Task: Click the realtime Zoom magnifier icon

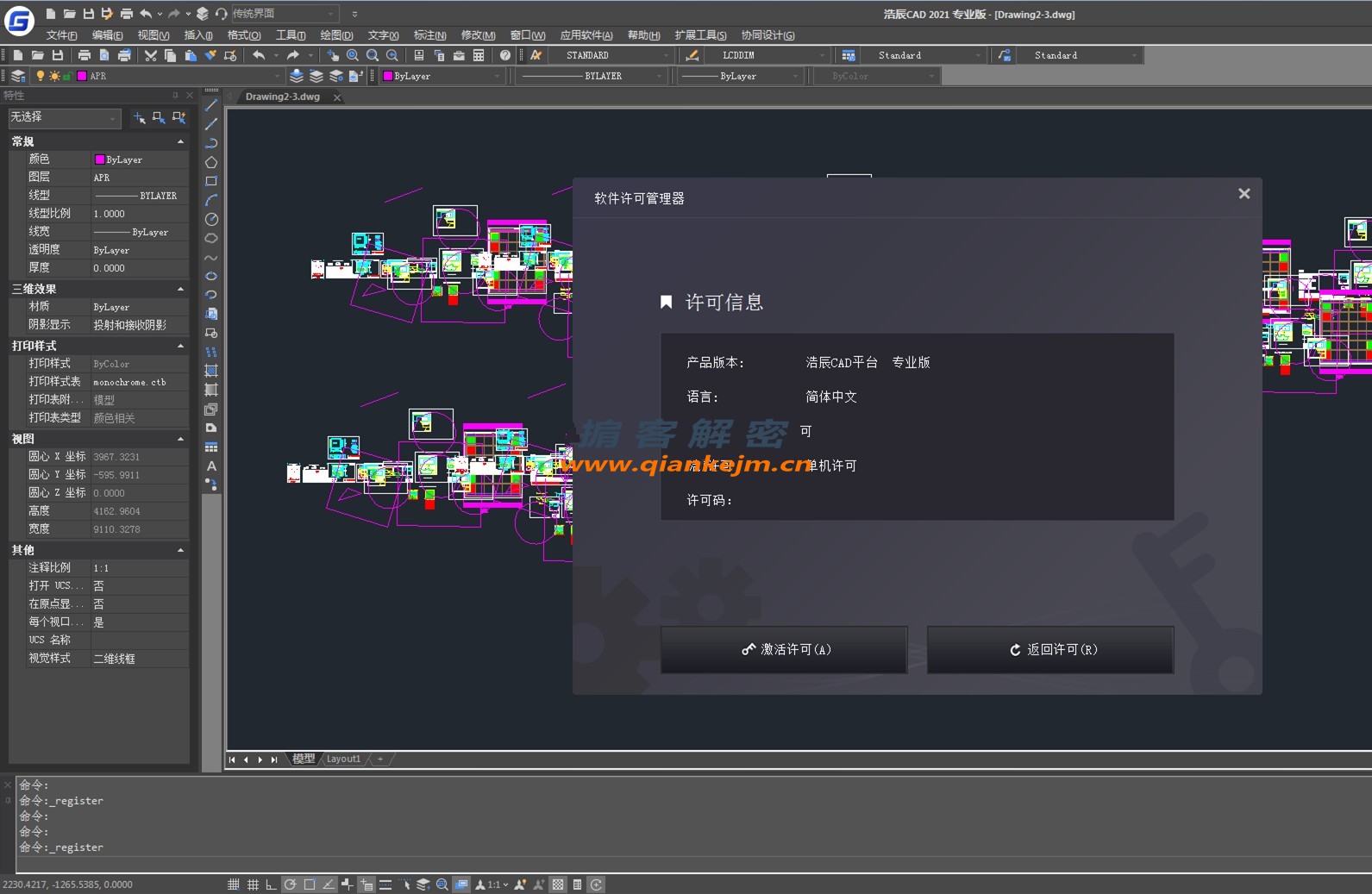Action: click(x=353, y=55)
